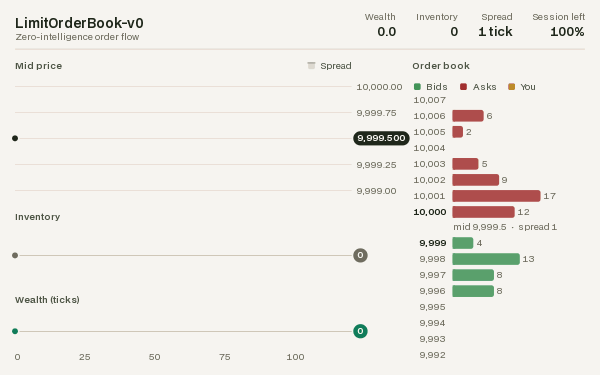Click the Zero-intelligence order flow subtitle
600x375 pixels.
pyautogui.click(x=77, y=37)
